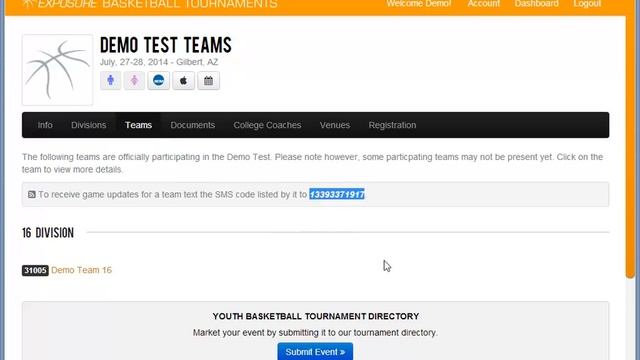
Task: Click the Account link in header
Action: click(484, 4)
